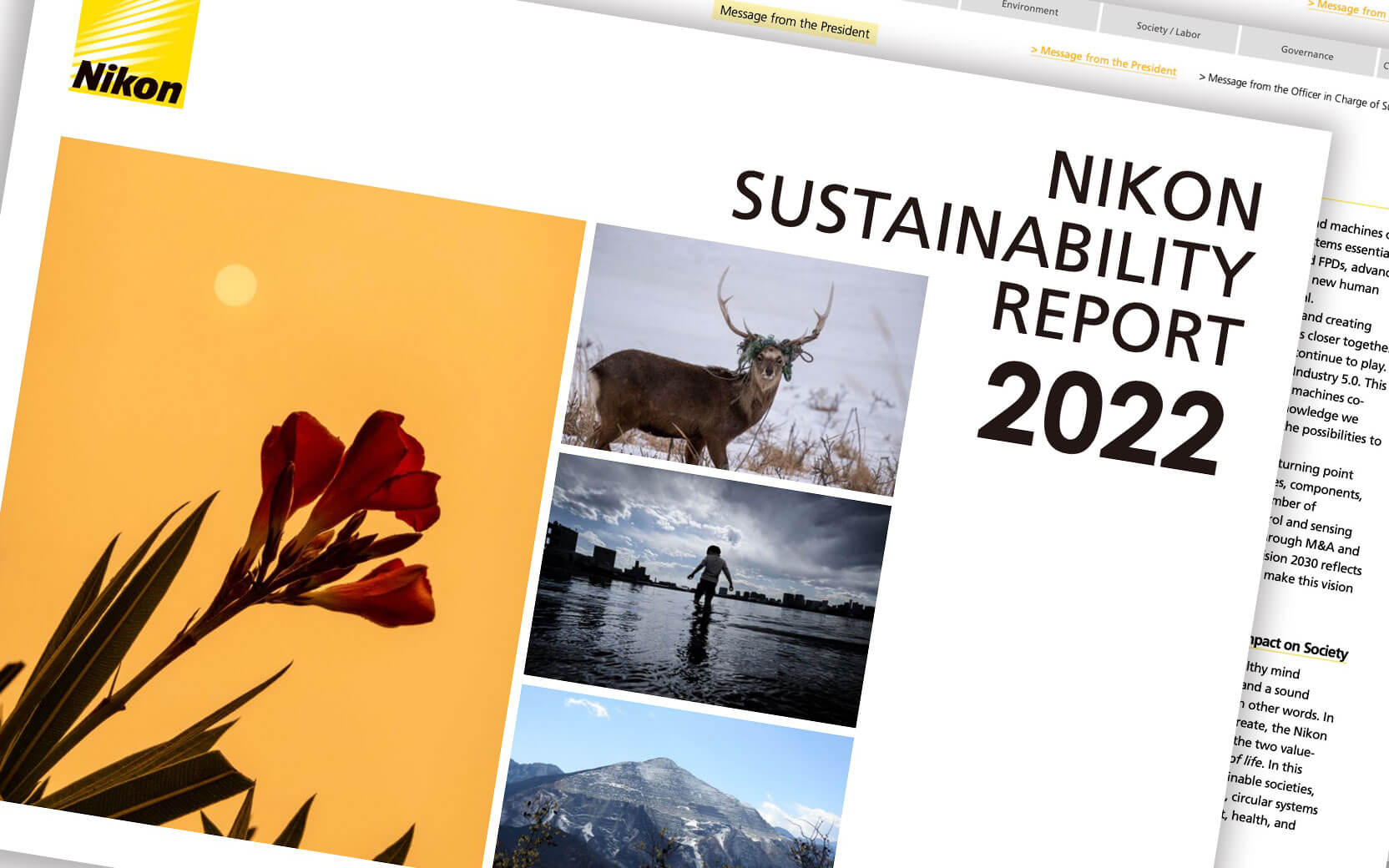Image resolution: width=1389 pixels, height=868 pixels.
Task: Click the Impact on Society heading
Action: (x=1297, y=646)
